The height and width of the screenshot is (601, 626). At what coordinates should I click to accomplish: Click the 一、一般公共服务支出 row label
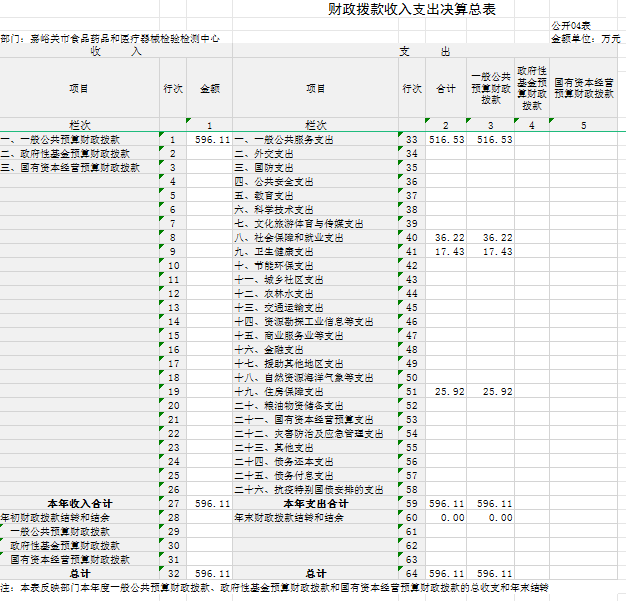pyautogui.click(x=279, y=140)
